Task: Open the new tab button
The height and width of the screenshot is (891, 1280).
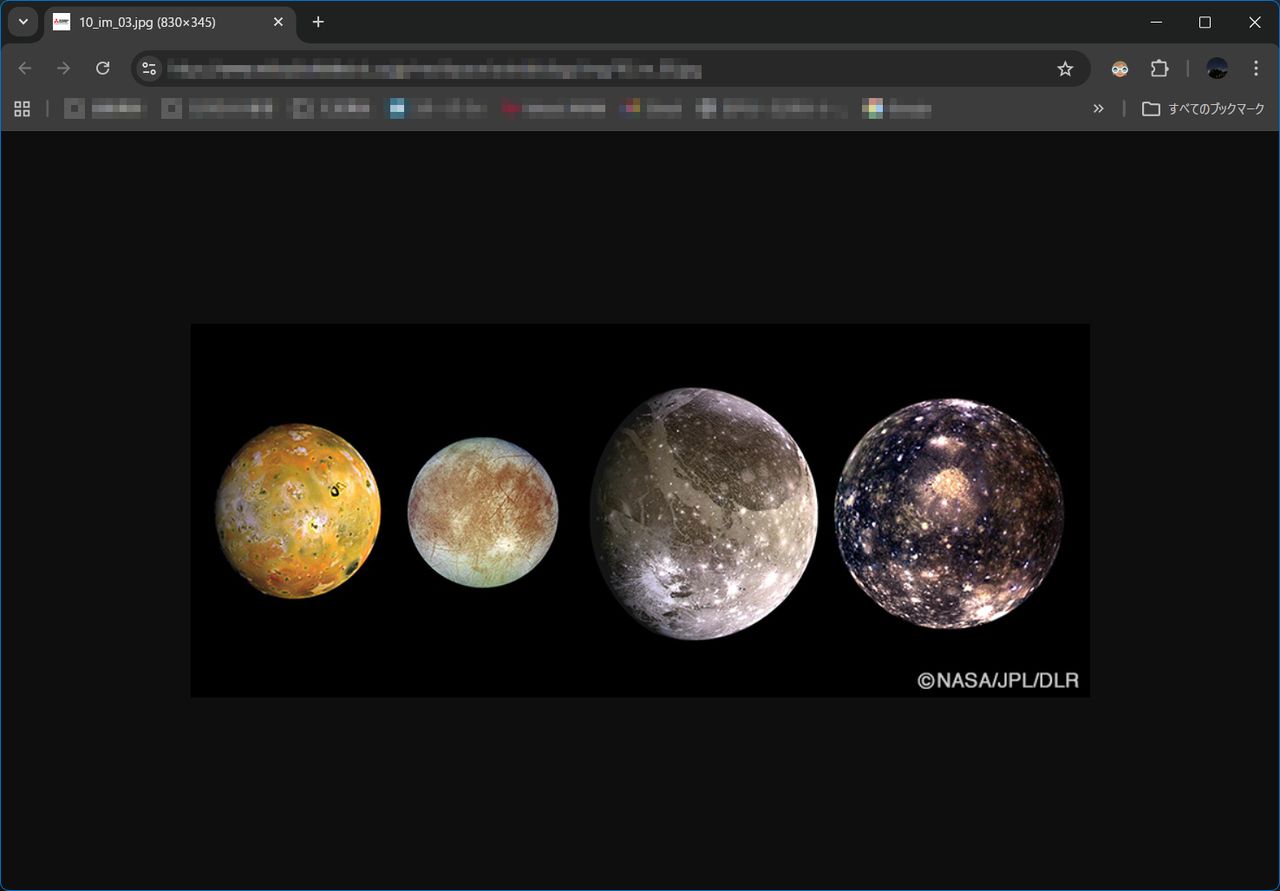Action: click(x=318, y=22)
